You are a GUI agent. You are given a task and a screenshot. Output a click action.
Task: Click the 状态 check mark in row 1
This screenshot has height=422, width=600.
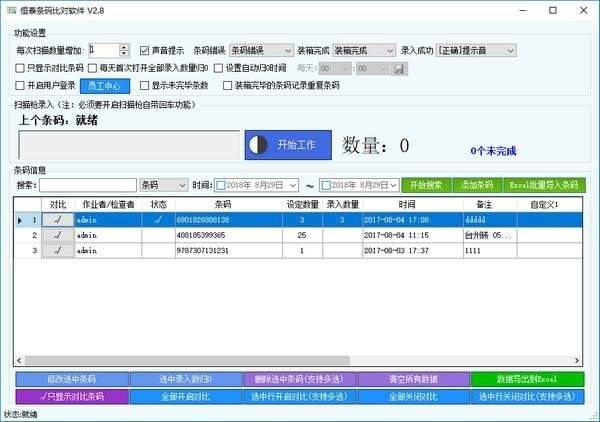pyautogui.click(x=158, y=219)
